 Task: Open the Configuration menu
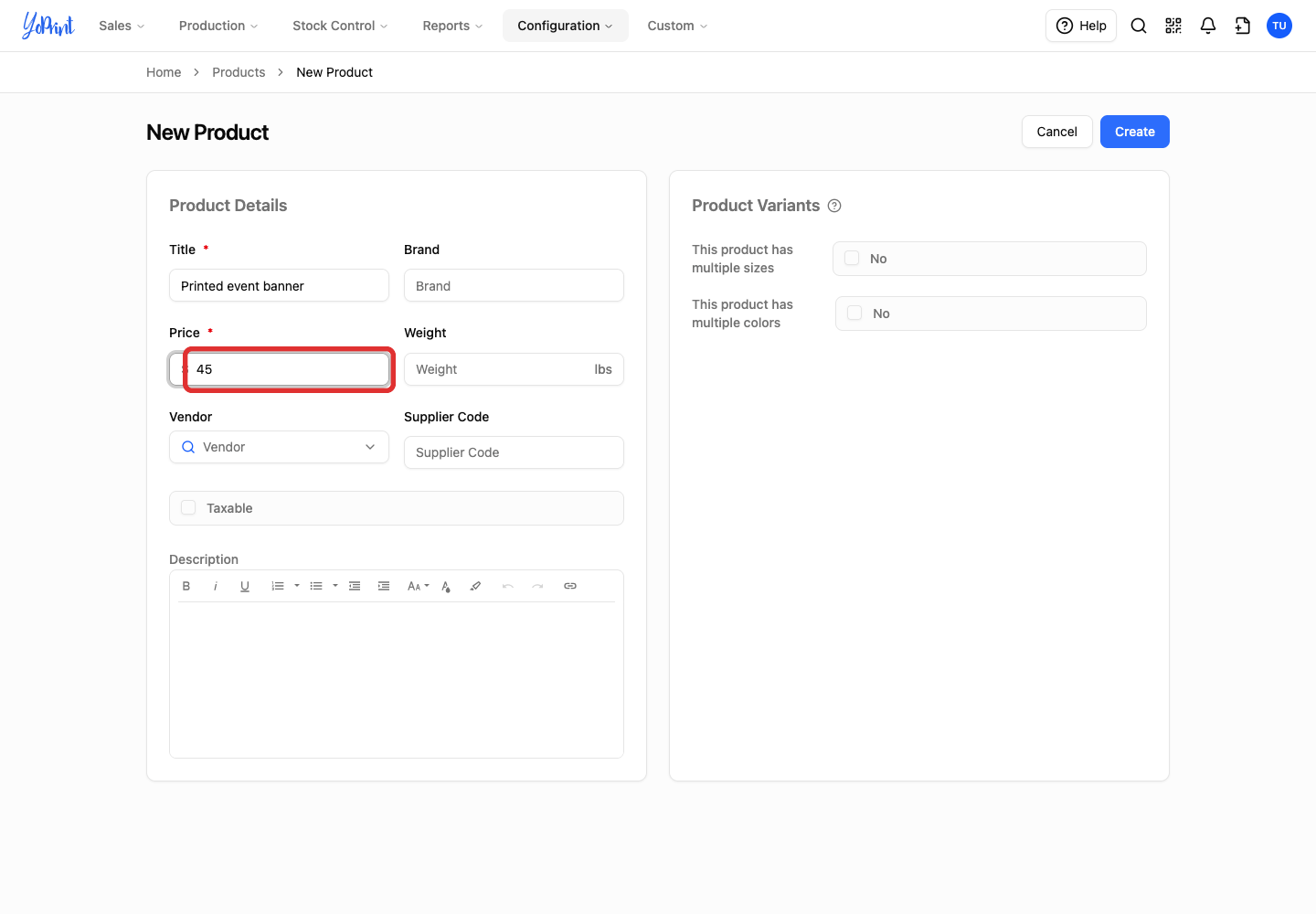[565, 26]
